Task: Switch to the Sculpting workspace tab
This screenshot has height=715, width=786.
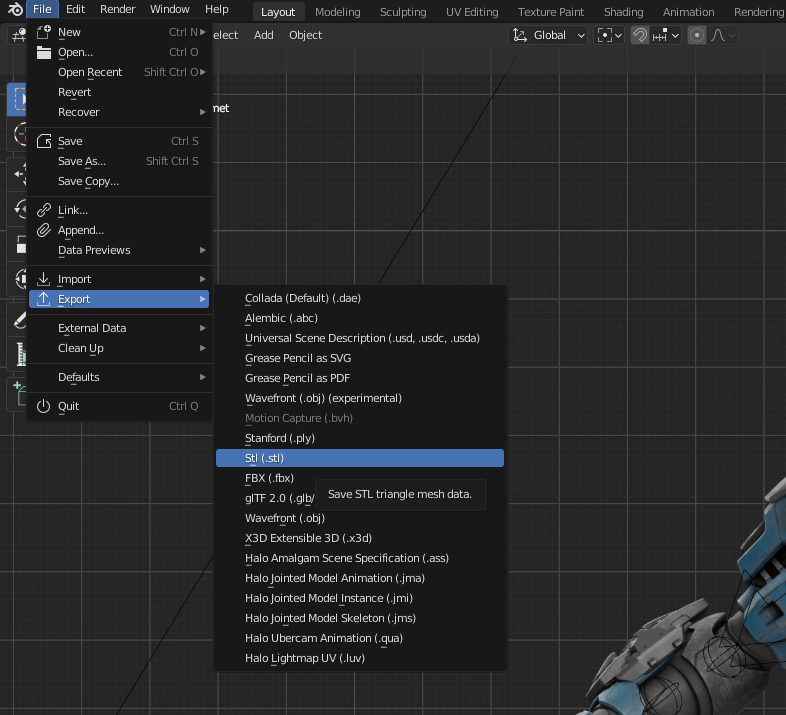Action: [403, 12]
